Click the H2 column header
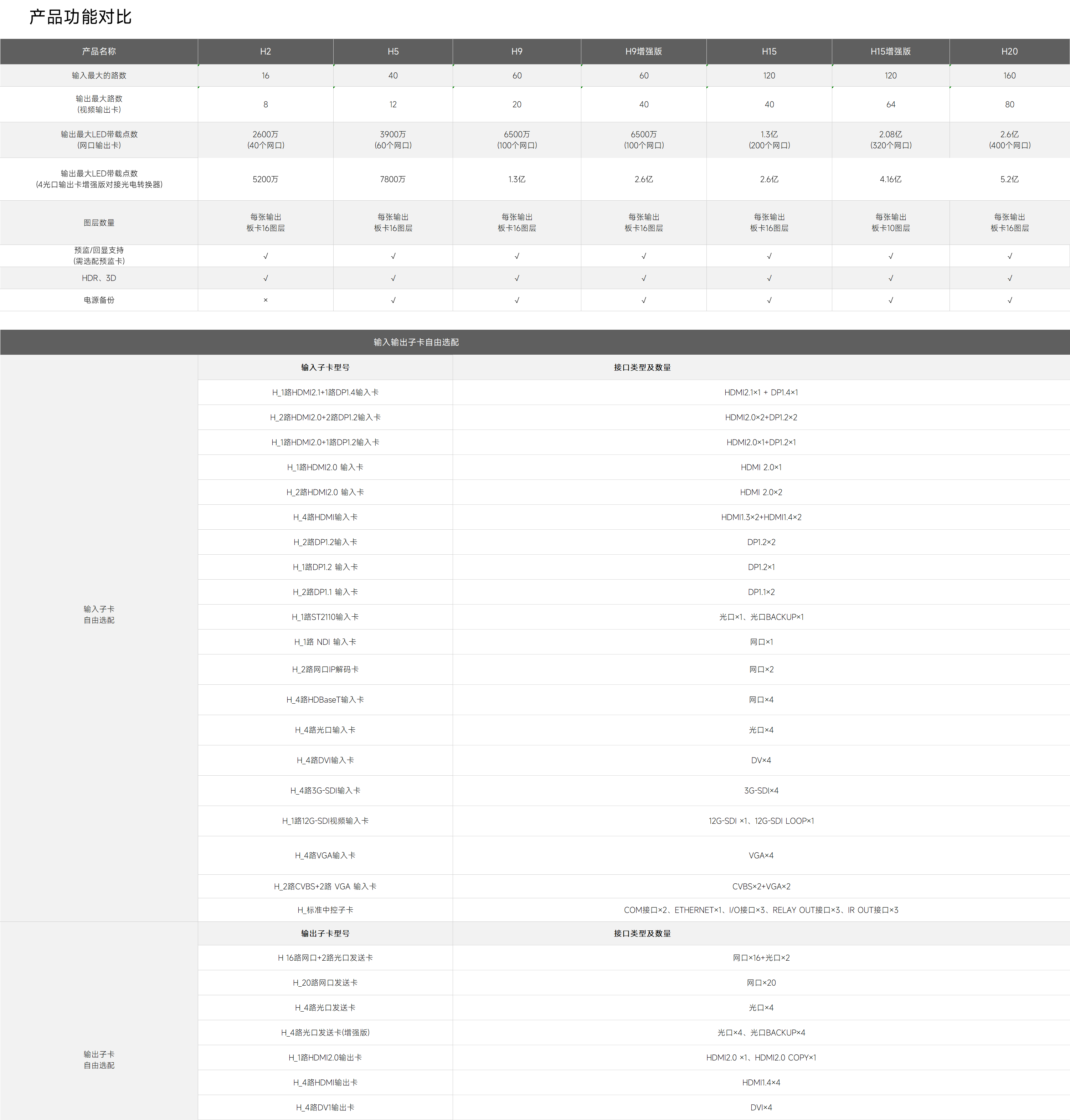Image resolution: width=1070 pixels, height=1120 pixels. (x=265, y=51)
